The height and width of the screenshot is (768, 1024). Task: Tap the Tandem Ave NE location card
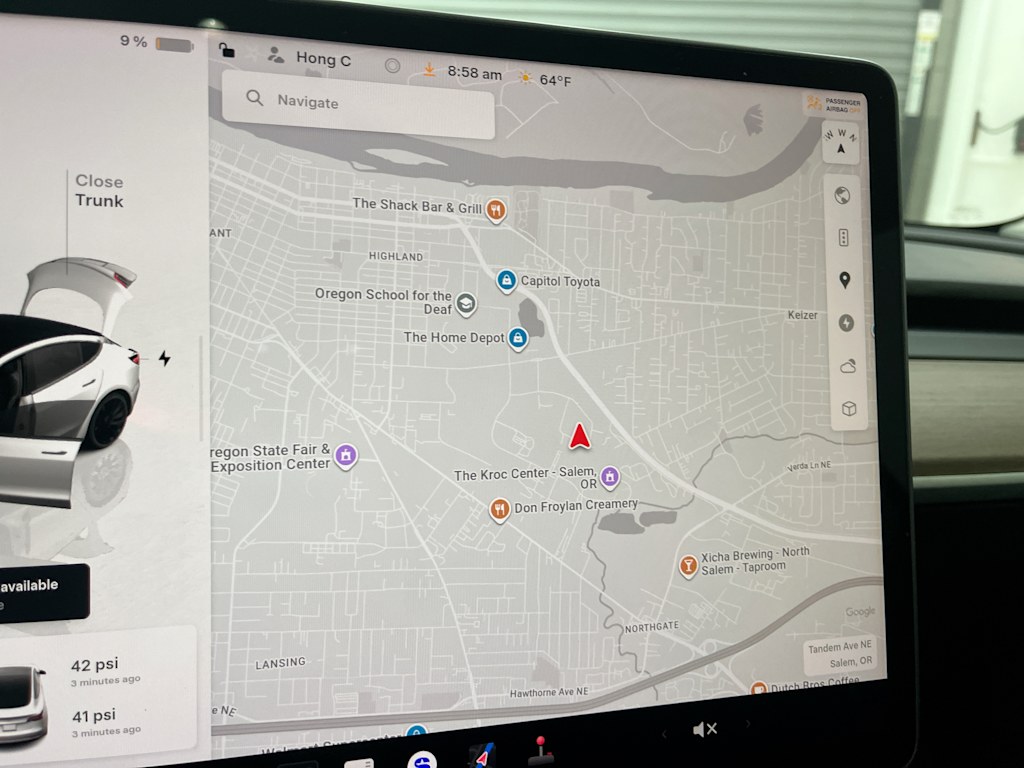[x=839, y=654]
